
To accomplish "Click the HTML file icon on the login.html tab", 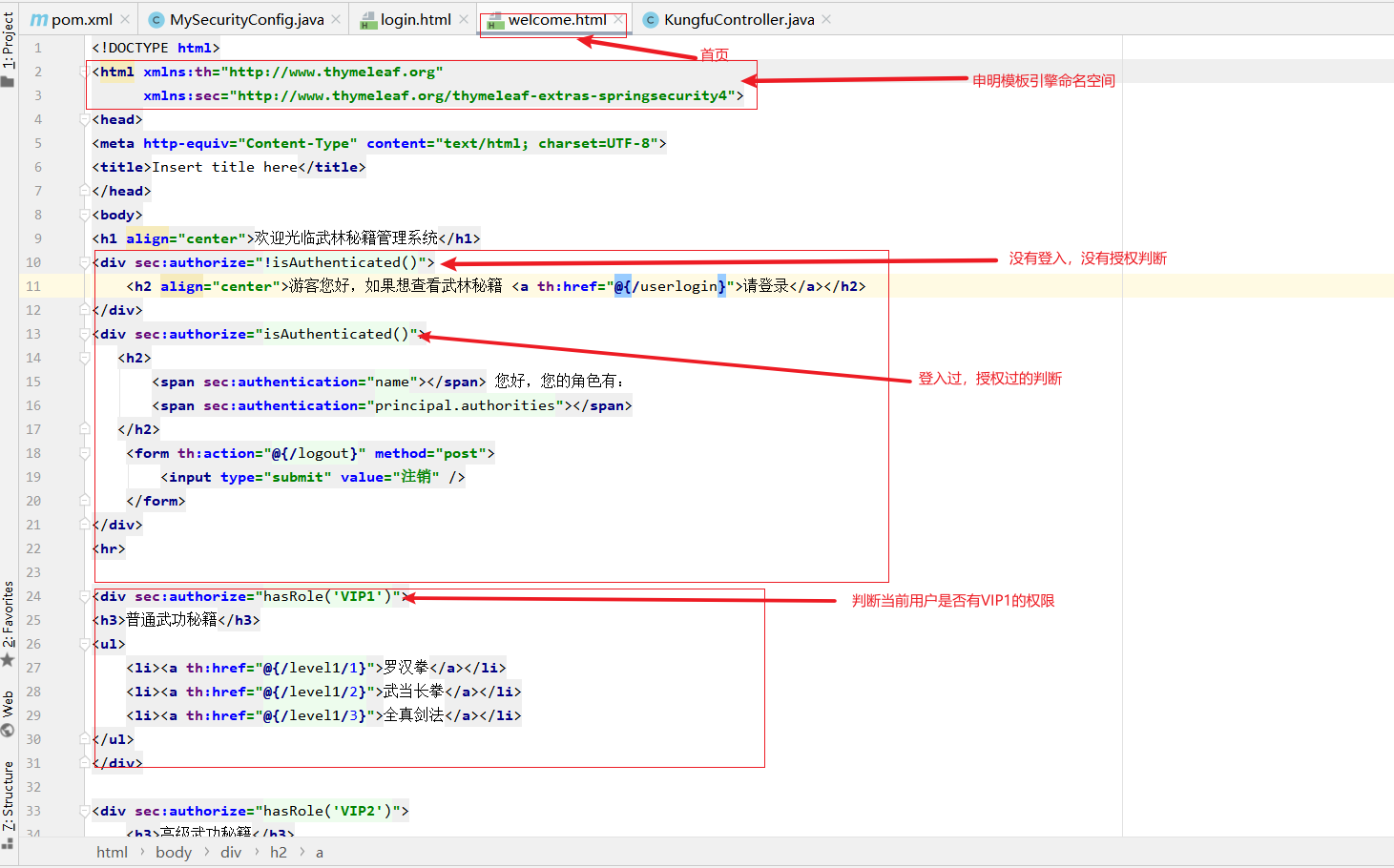I will click(368, 20).
